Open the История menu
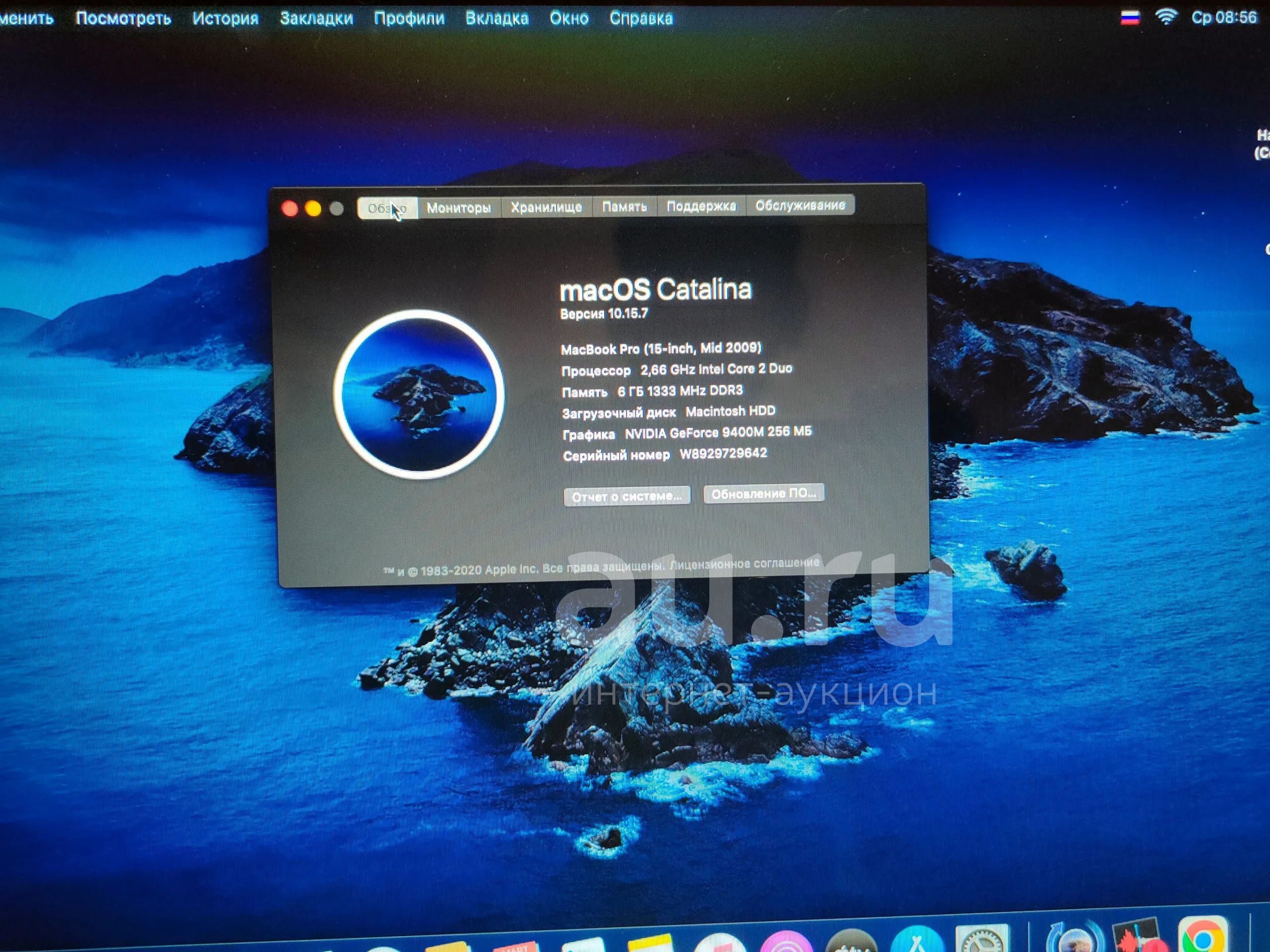This screenshot has height=952, width=1270. click(226, 18)
